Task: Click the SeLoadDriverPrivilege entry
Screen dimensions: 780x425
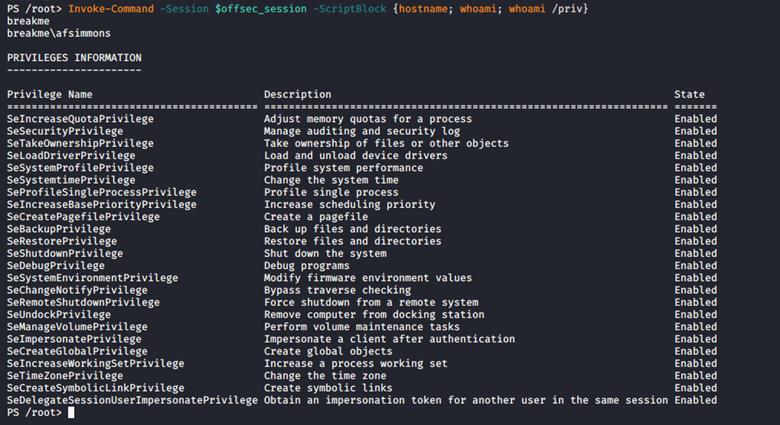Action: [70, 155]
